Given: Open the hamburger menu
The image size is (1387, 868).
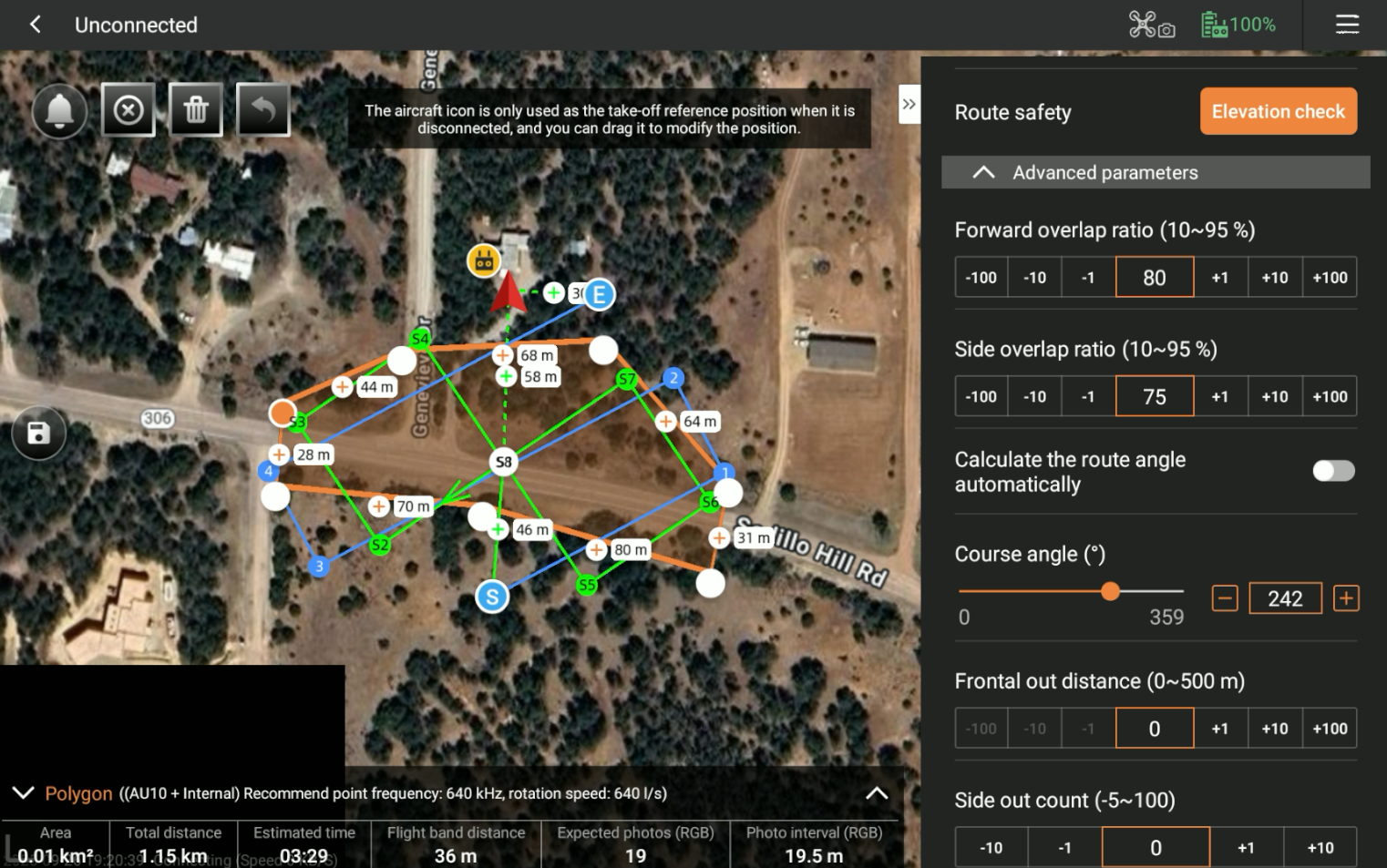Looking at the screenshot, I should pos(1346,25).
